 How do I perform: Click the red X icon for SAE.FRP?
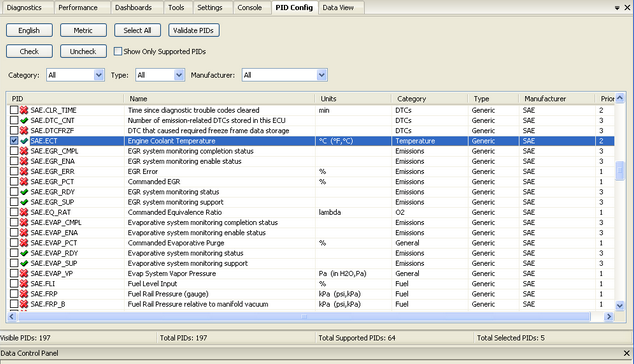pyautogui.click(x=24, y=294)
